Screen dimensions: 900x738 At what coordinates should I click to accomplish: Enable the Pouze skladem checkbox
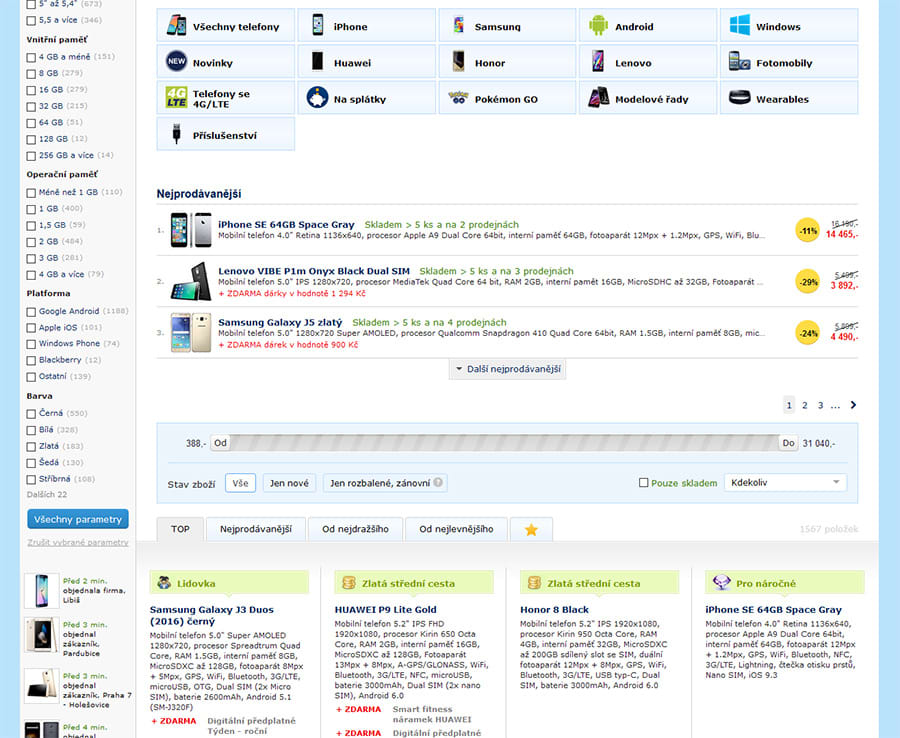click(643, 483)
